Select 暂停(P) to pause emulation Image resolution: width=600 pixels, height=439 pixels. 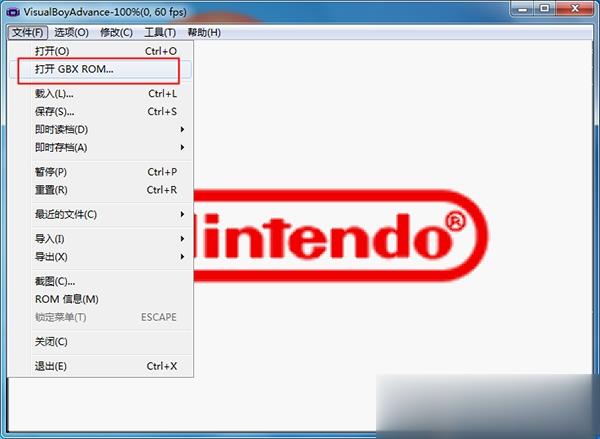(100, 172)
